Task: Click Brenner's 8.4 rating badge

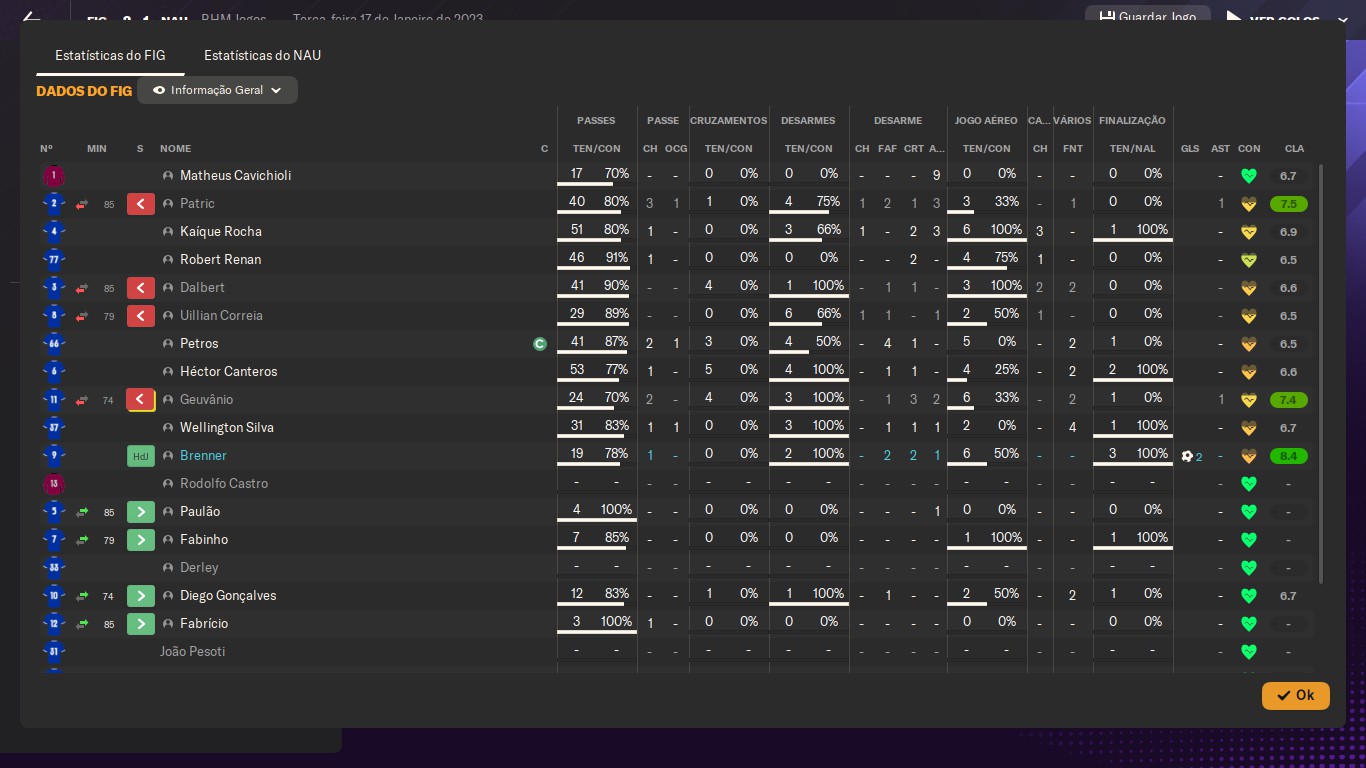Action: pos(1288,456)
